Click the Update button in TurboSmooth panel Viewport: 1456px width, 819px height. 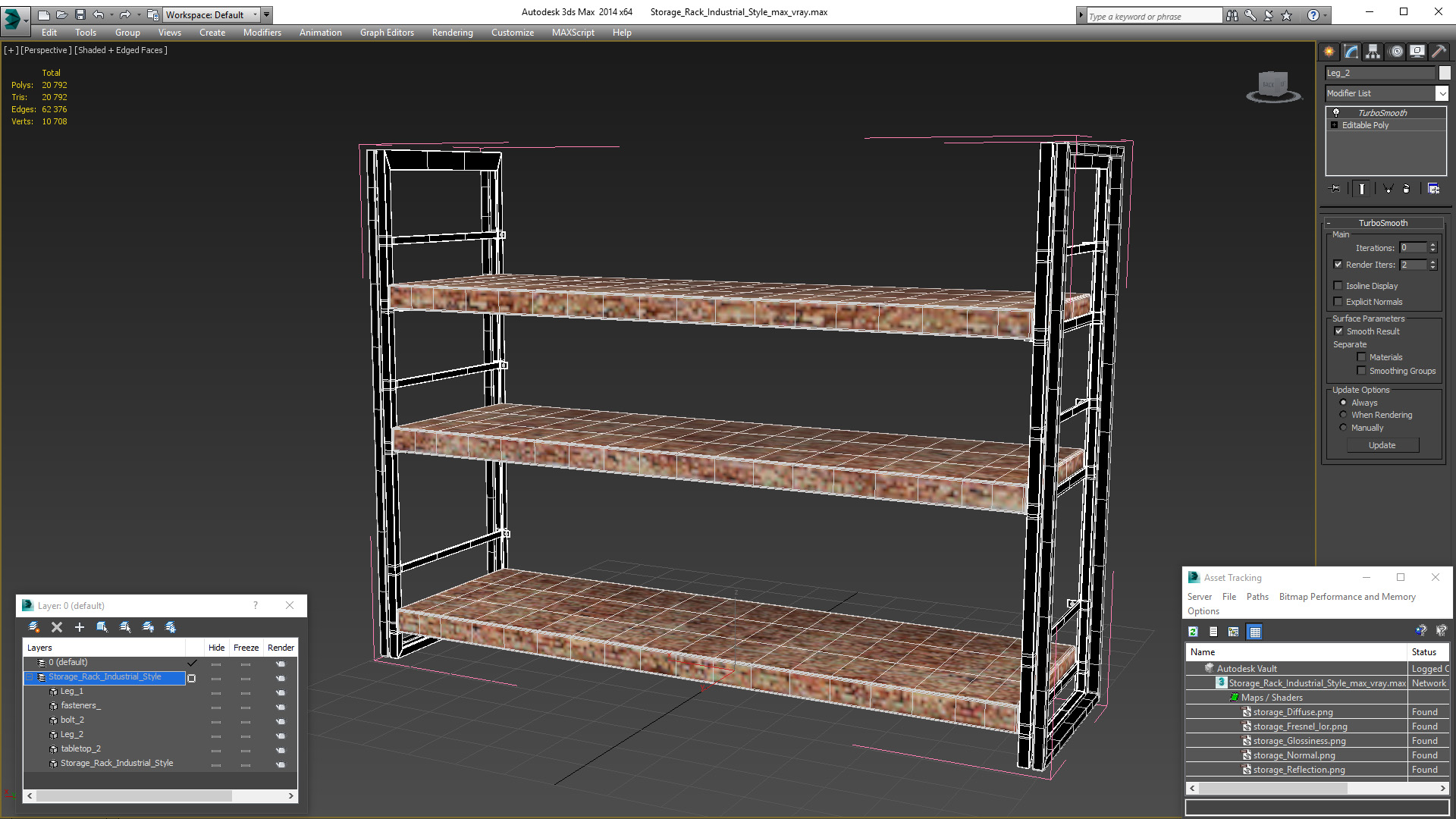(1382, 445)
